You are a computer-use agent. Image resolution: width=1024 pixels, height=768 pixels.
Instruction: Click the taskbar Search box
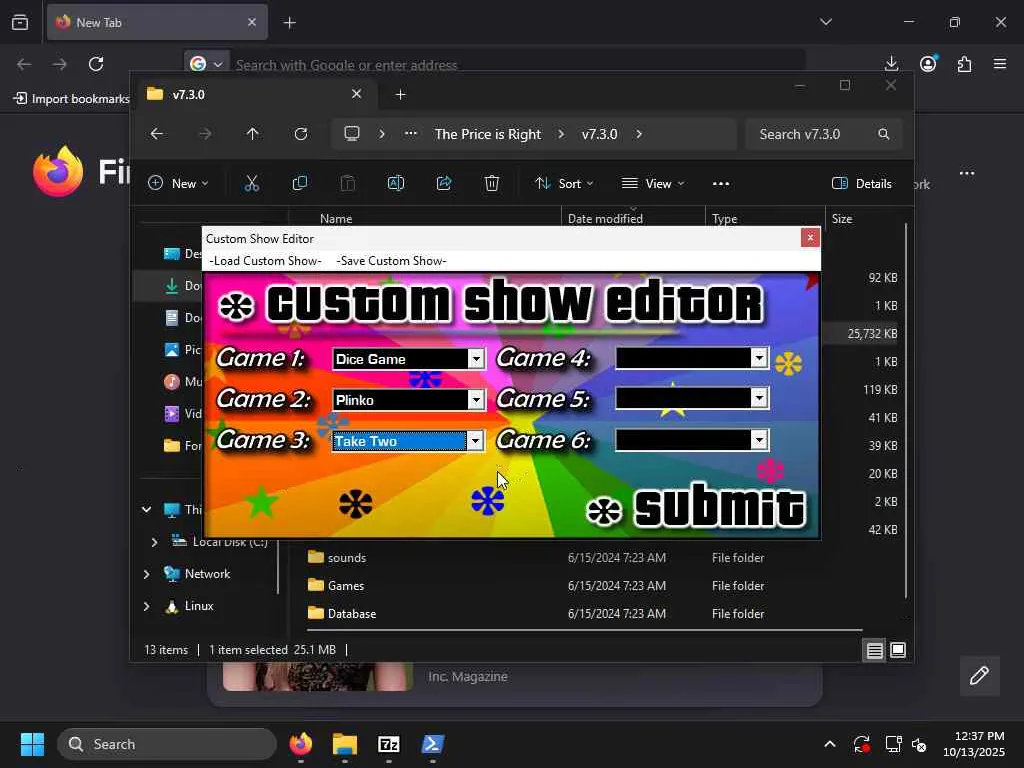pyautogui.click(x=167, y=744)
